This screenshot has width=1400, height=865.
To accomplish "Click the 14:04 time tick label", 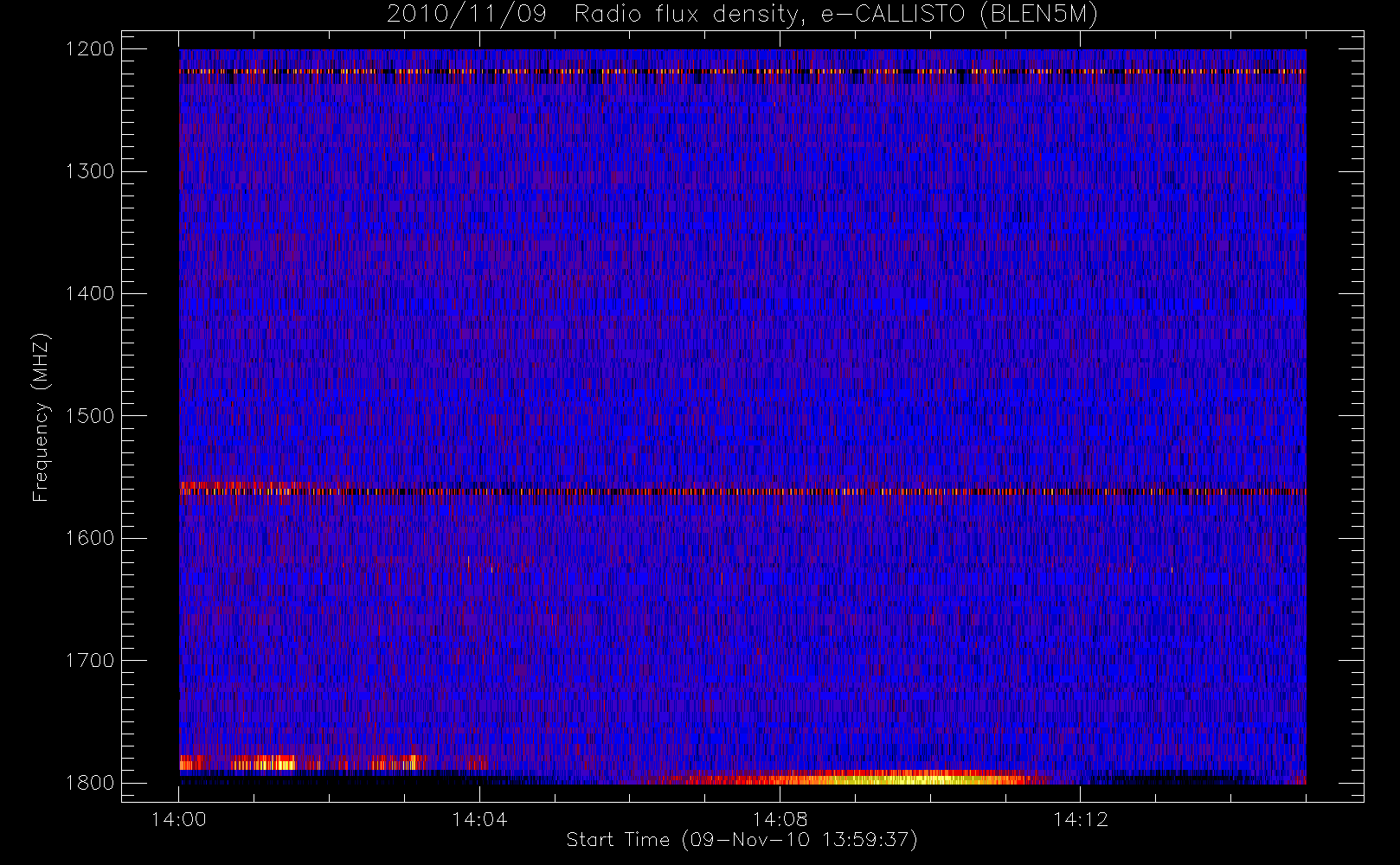I will pyautogui.click(x=479, y=818).
